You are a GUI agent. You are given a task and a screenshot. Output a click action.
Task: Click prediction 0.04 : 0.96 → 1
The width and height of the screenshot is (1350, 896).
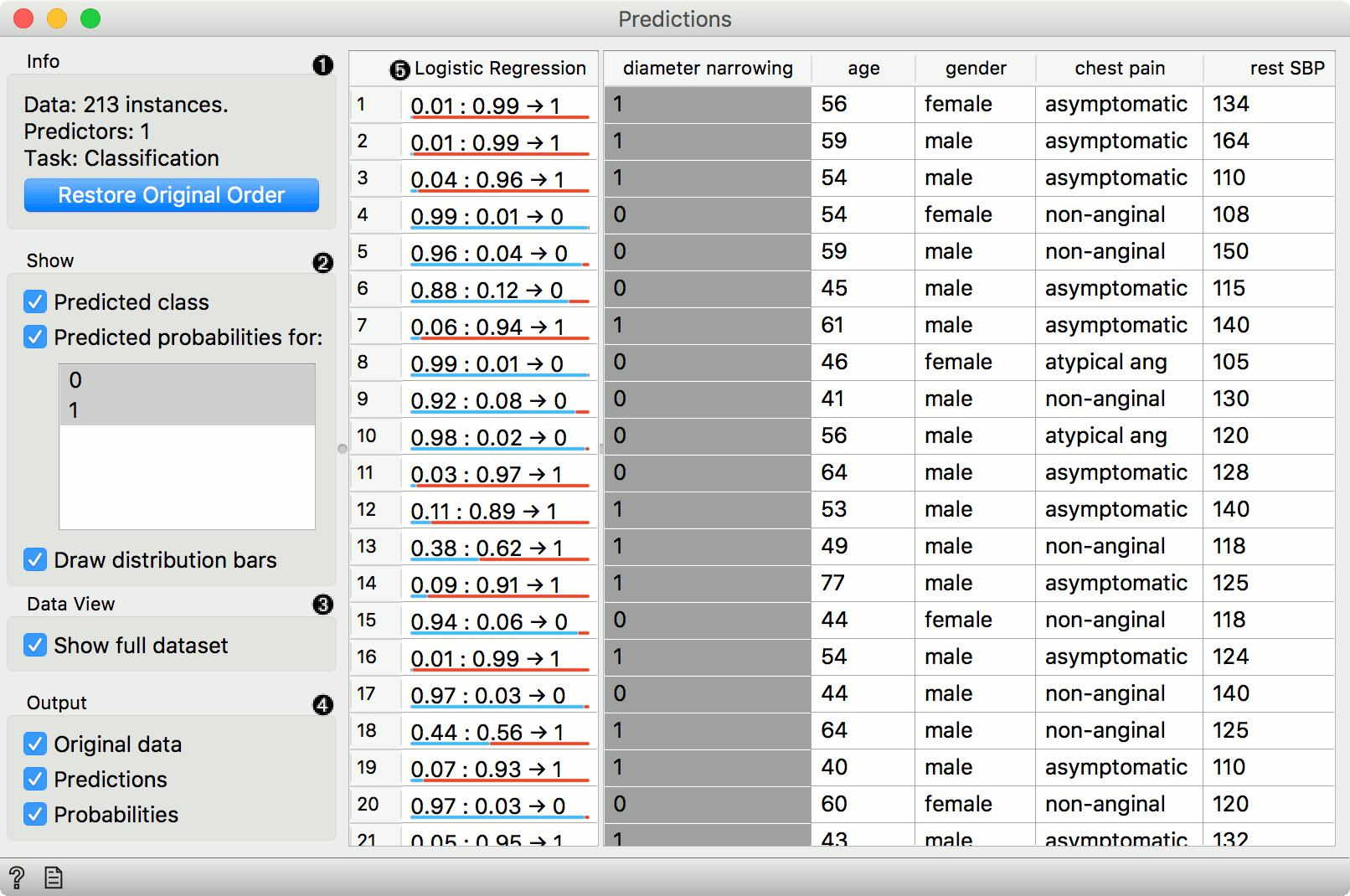[x=500, y=178]
